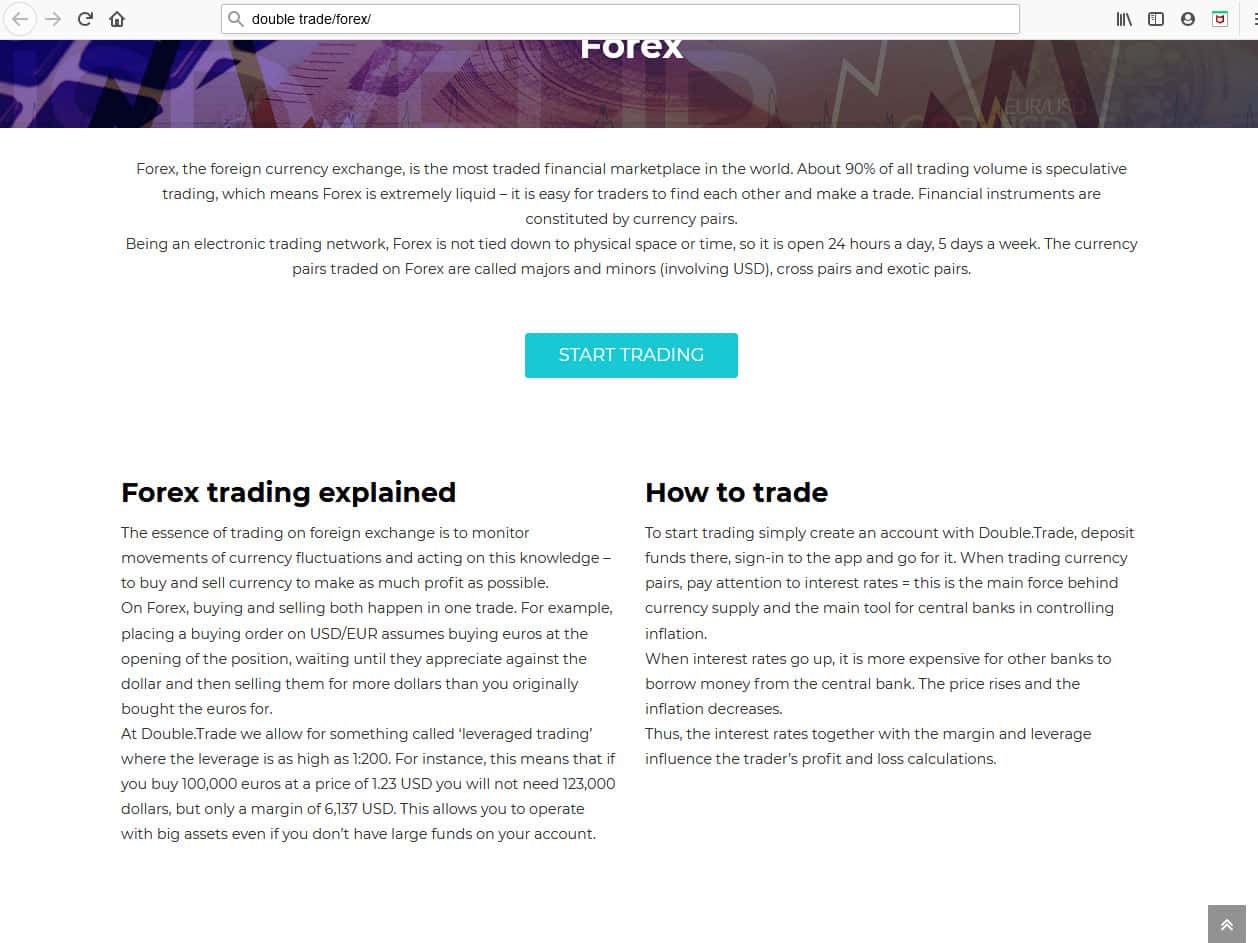
Task: Click the intro paragraph about the Forex marketplace
Action: [631, 194]
